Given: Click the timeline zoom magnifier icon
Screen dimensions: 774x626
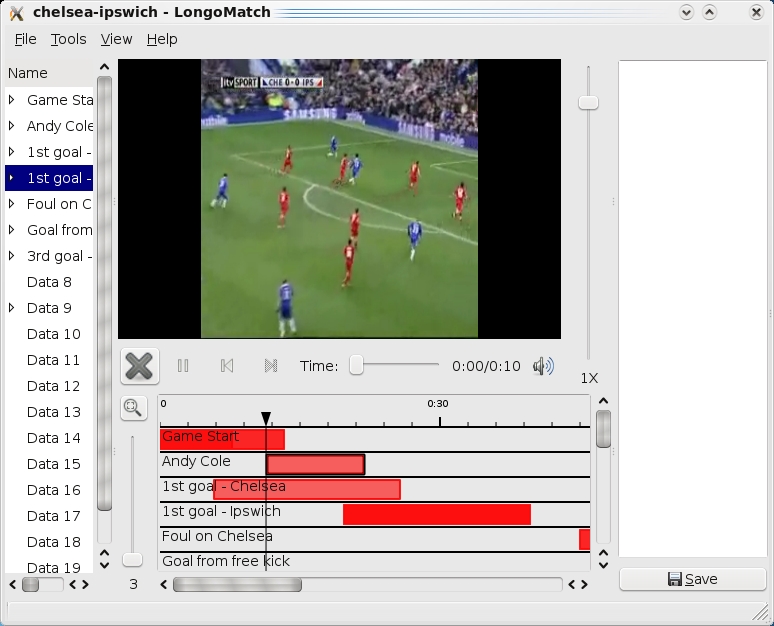Looking at the screenshot, I should point(132,407).
